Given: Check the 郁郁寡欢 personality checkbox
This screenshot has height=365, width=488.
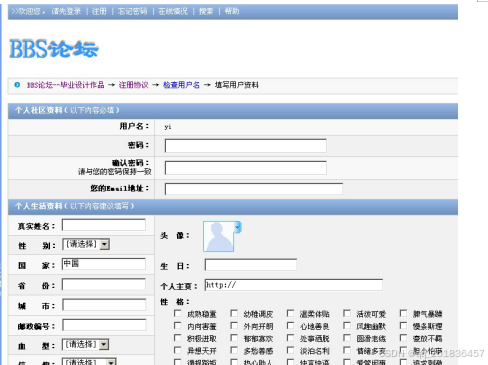Looking at the screenshot, I should tap(234, 338).
